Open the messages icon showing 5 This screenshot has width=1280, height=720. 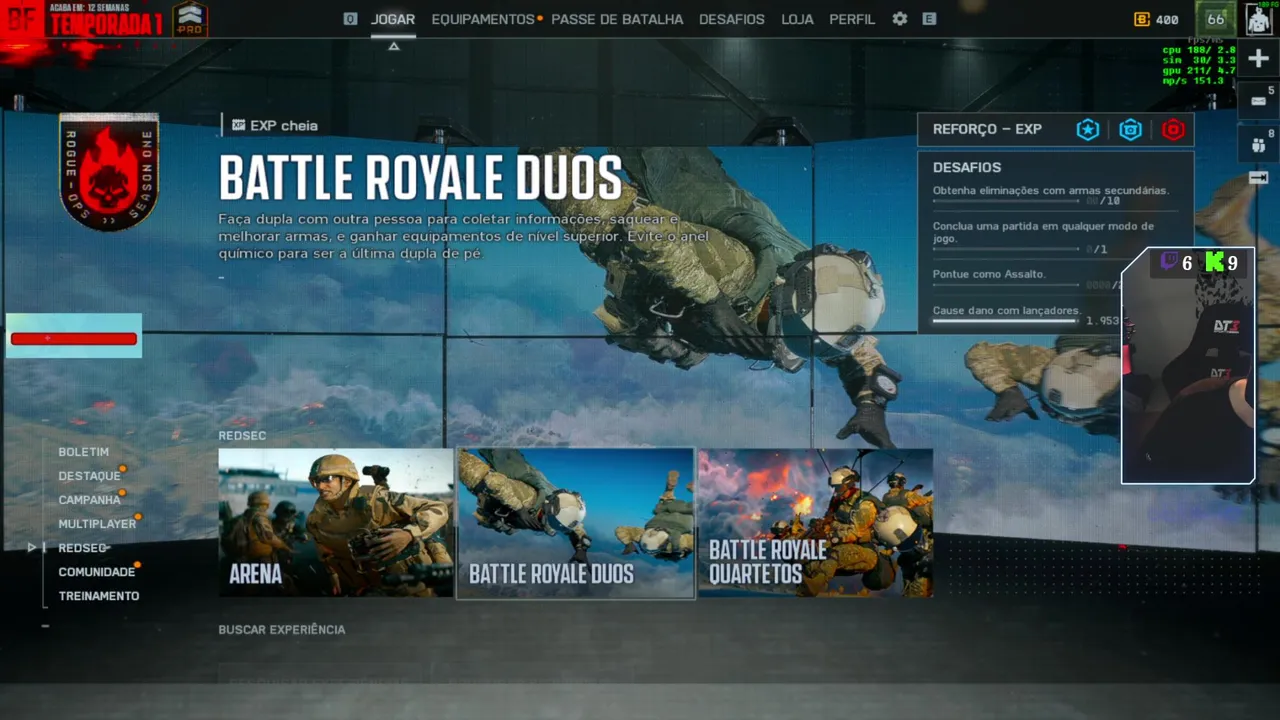point(1258,101)
